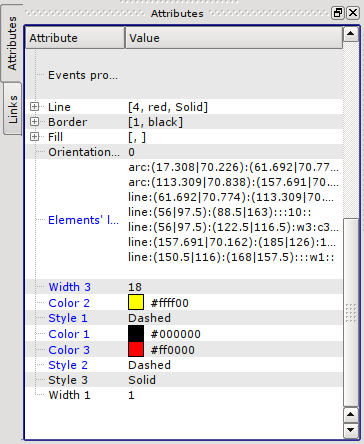364x444 pixels.
Task: Click element line arc:(17.308|70.226)
Action: pos(233,167)
